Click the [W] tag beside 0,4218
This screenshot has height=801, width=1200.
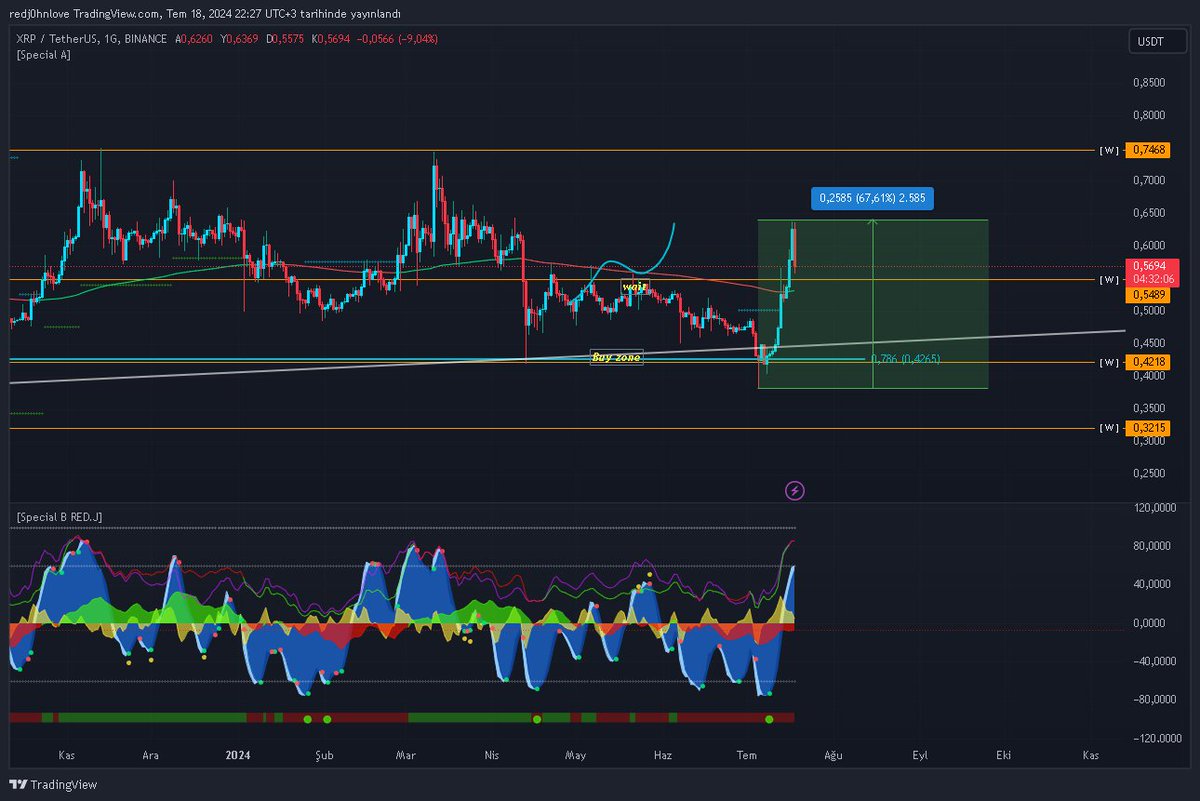coord(1109,362)
